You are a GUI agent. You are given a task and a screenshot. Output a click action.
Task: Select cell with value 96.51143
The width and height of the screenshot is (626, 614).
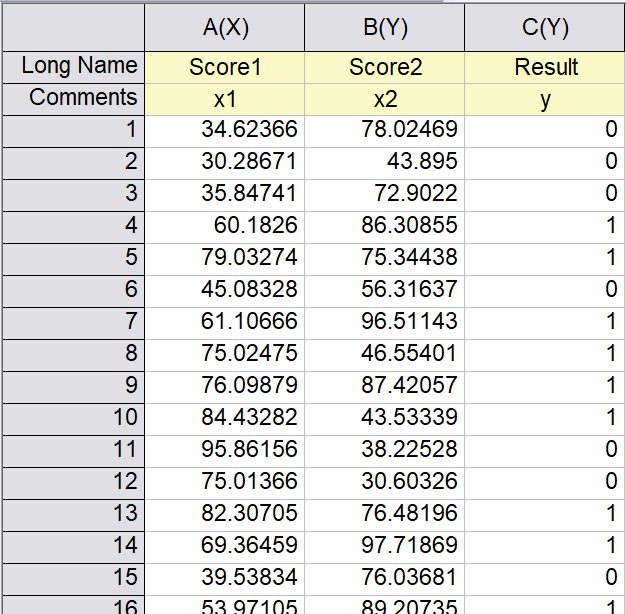point(385,323)
